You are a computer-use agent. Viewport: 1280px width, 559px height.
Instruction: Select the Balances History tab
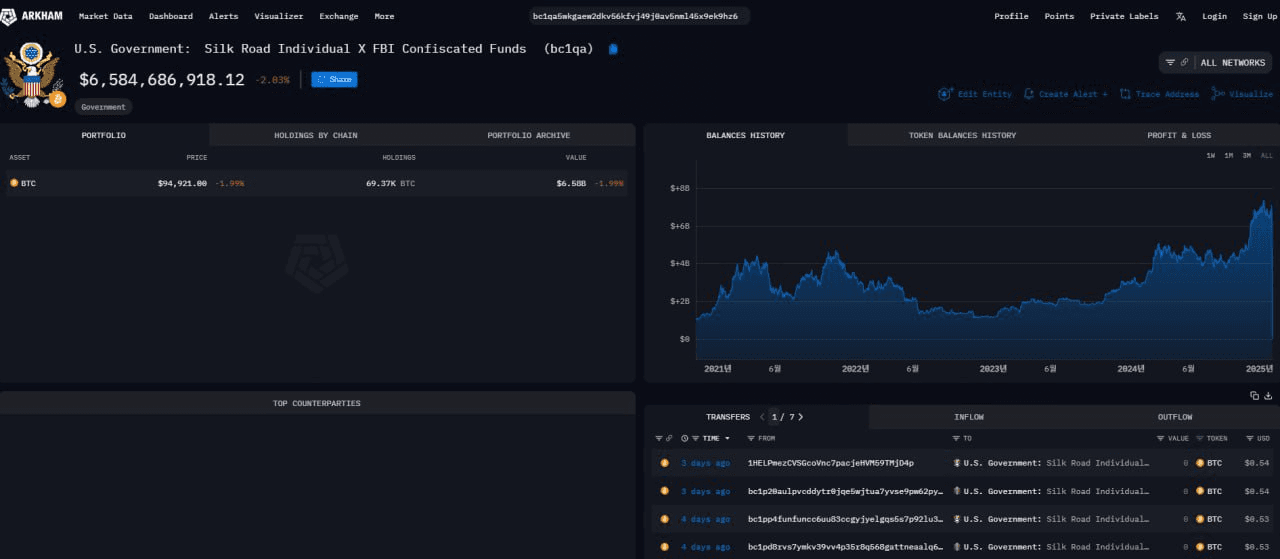coord(746,135)
